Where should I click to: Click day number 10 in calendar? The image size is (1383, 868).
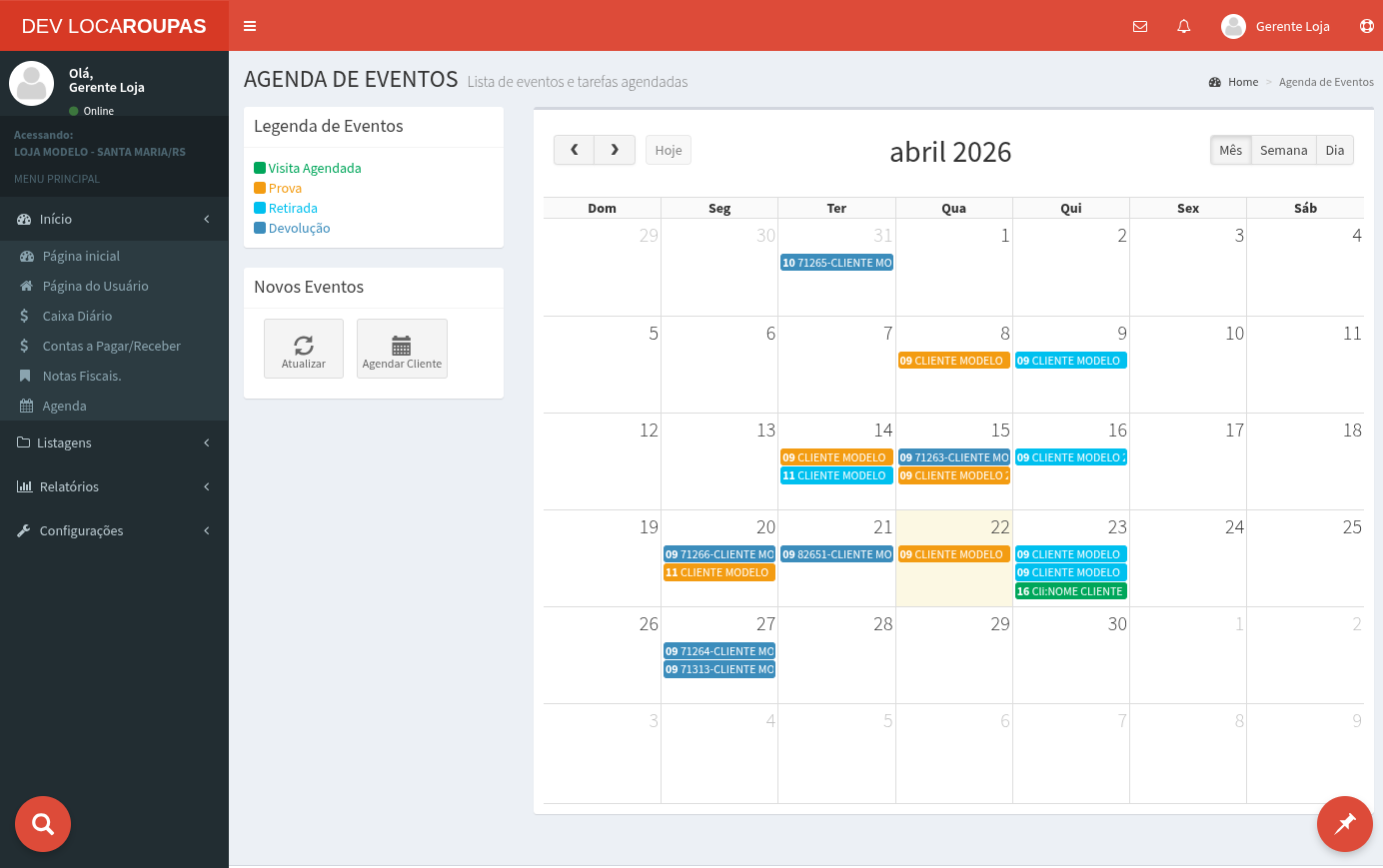[1234, 334]
